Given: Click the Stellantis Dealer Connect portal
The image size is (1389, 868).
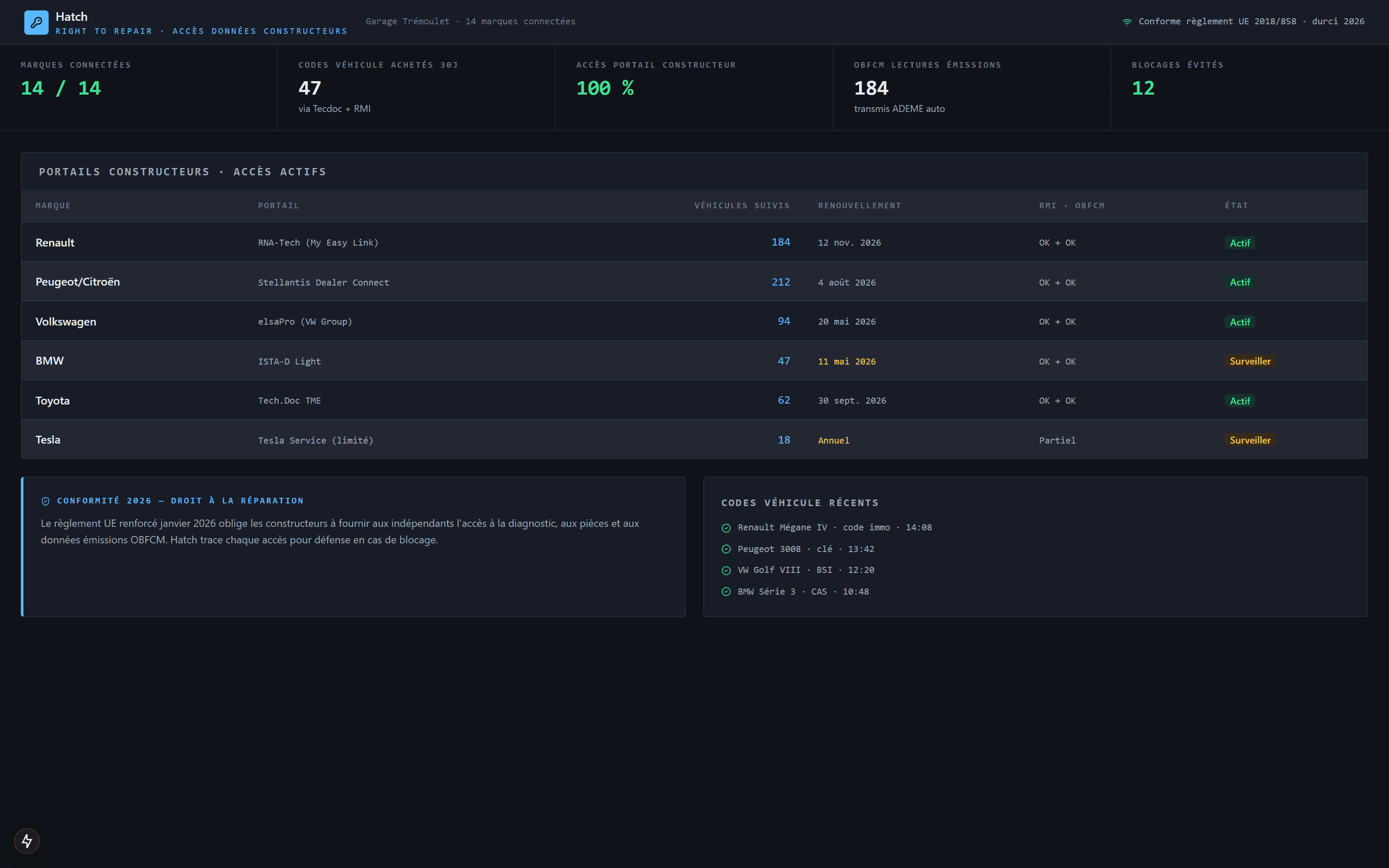Looking at the screenshot, I should pyautogui.click(x=324, y=283).
